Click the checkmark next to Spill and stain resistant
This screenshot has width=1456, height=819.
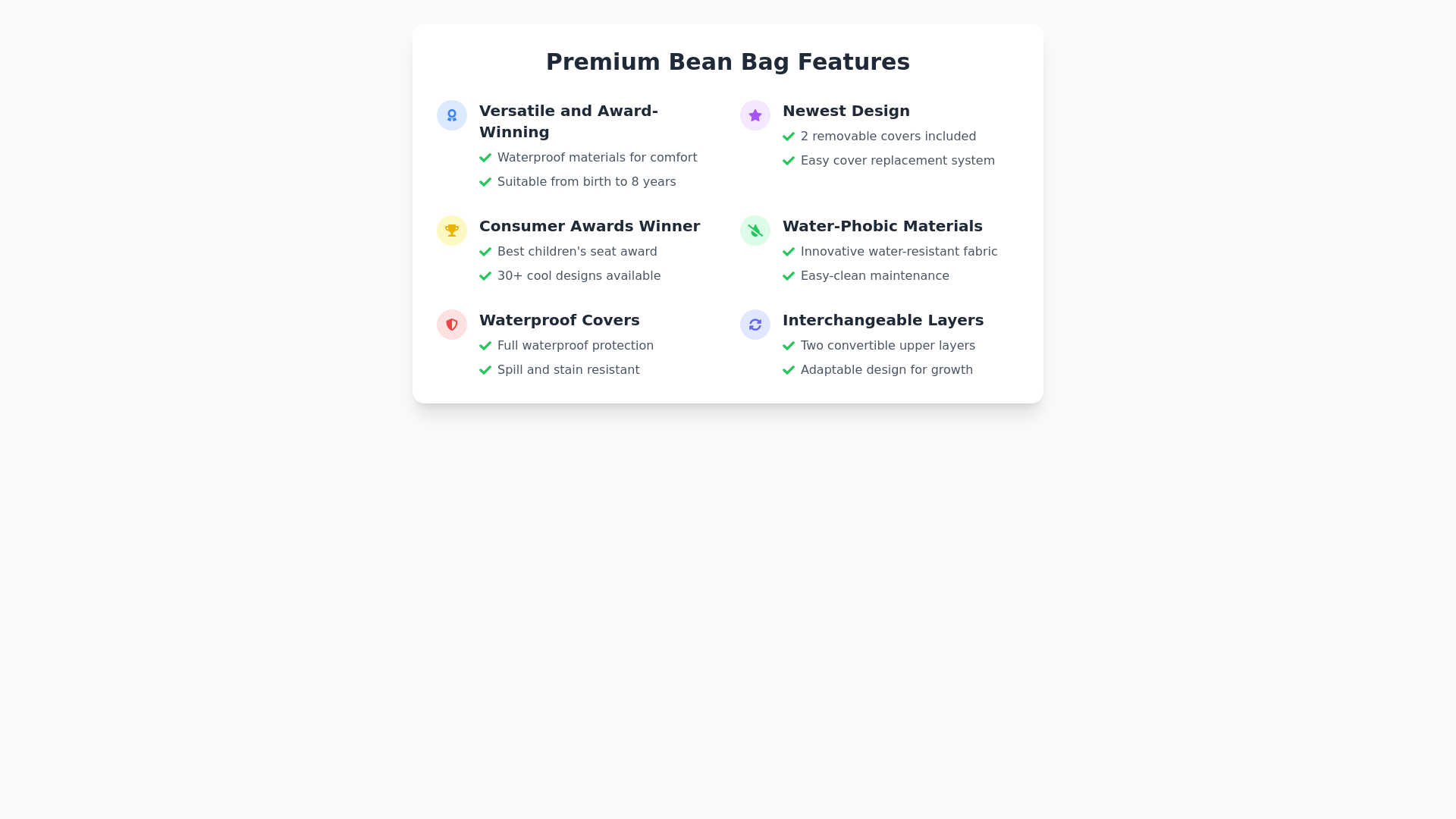point(485,370)
